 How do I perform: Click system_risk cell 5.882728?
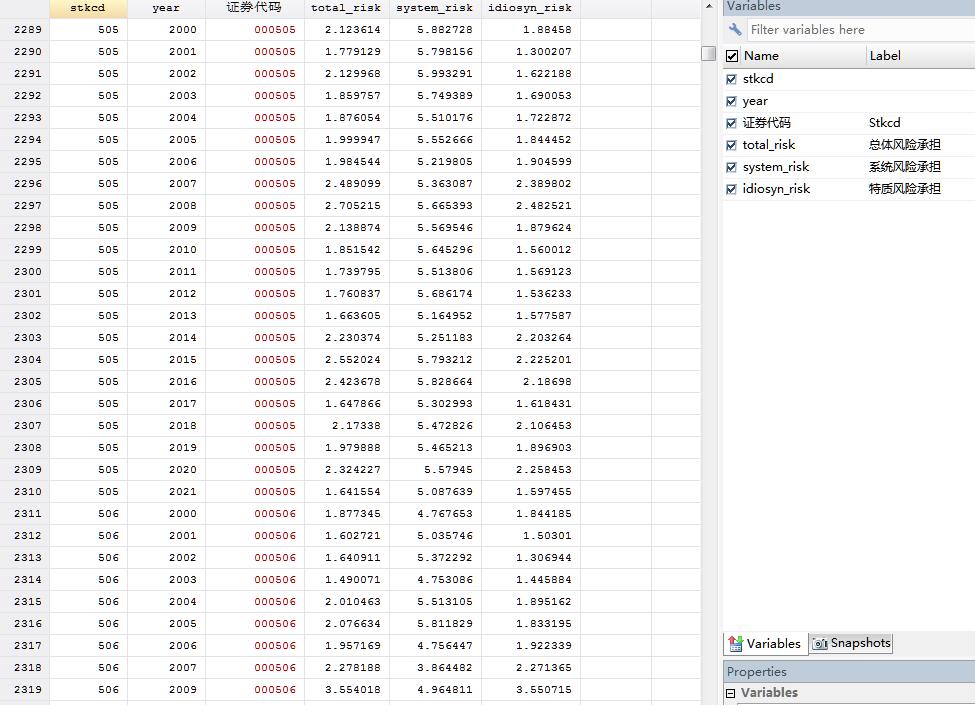coord(435,30)
